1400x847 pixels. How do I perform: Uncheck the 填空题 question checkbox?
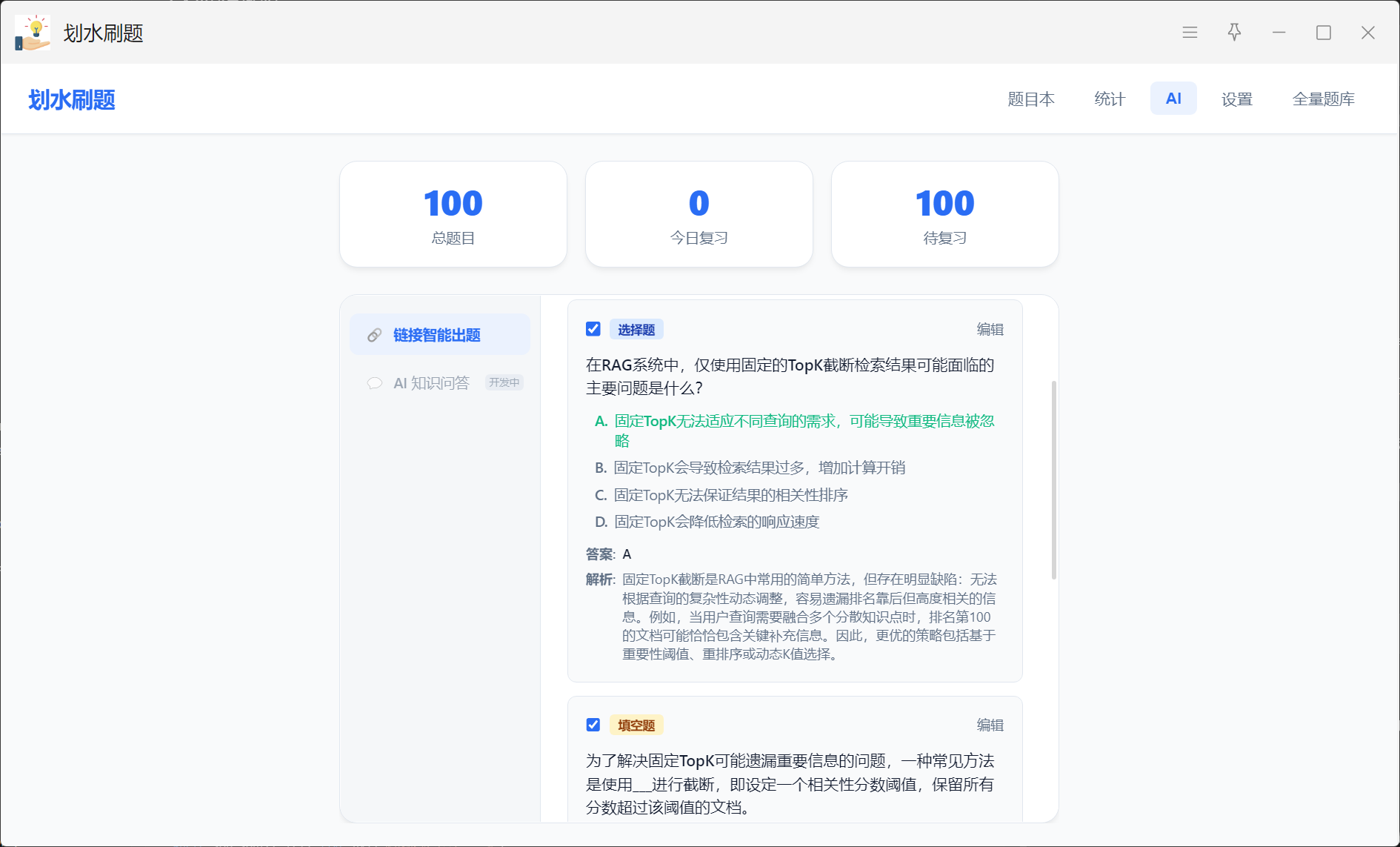[x=593, y=725]
